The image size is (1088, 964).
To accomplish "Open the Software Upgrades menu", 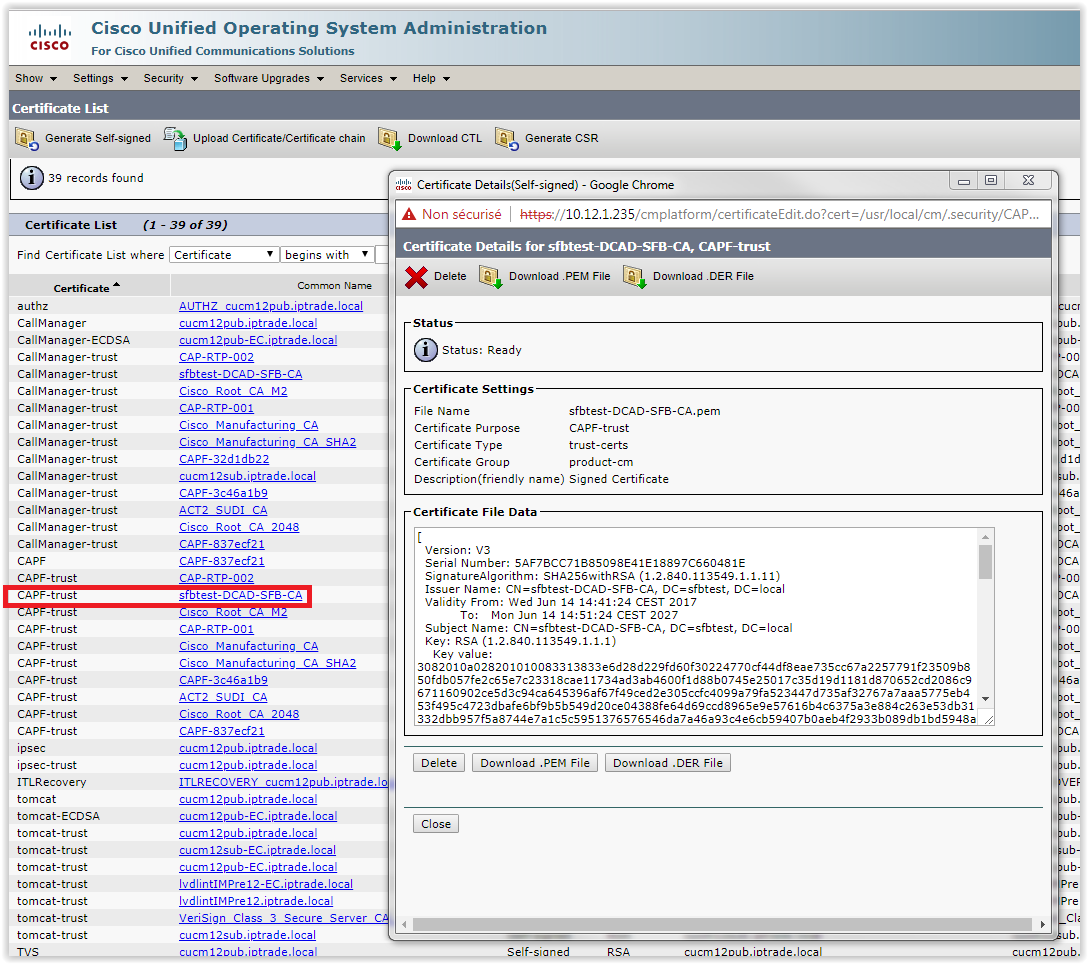I will click(269, 78).
